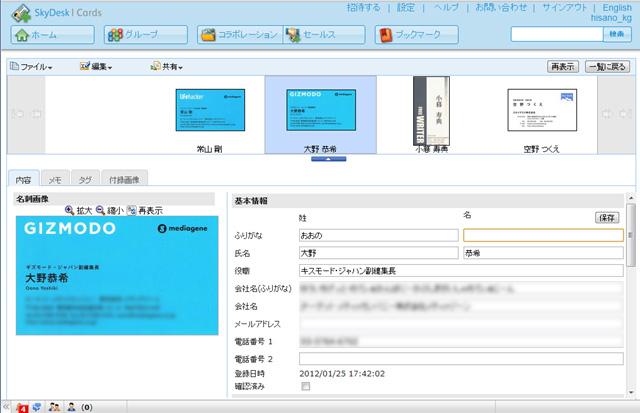Click the 一覧に戻る back to list button
Viewport: 640px width, 413px height.
[607, 67]
